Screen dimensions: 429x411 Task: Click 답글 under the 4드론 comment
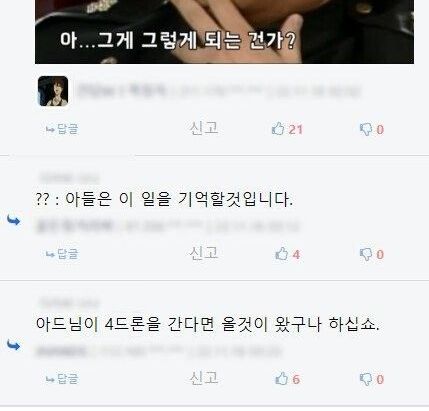tap(62, 379)
